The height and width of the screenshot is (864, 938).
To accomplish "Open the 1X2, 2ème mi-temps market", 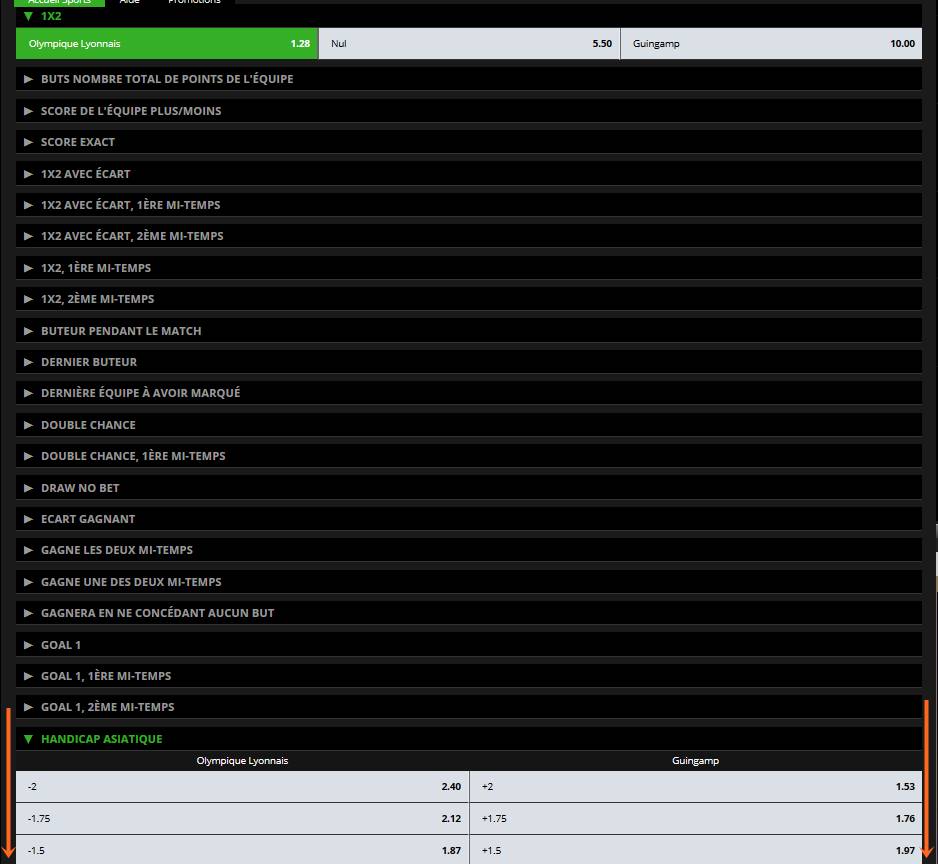I will 468,299.
